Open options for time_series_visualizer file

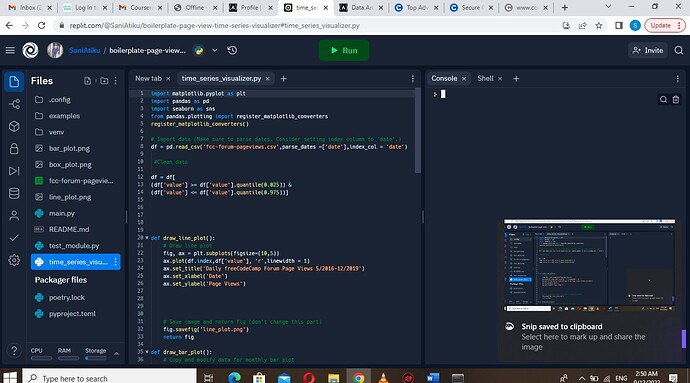(116, 262)
